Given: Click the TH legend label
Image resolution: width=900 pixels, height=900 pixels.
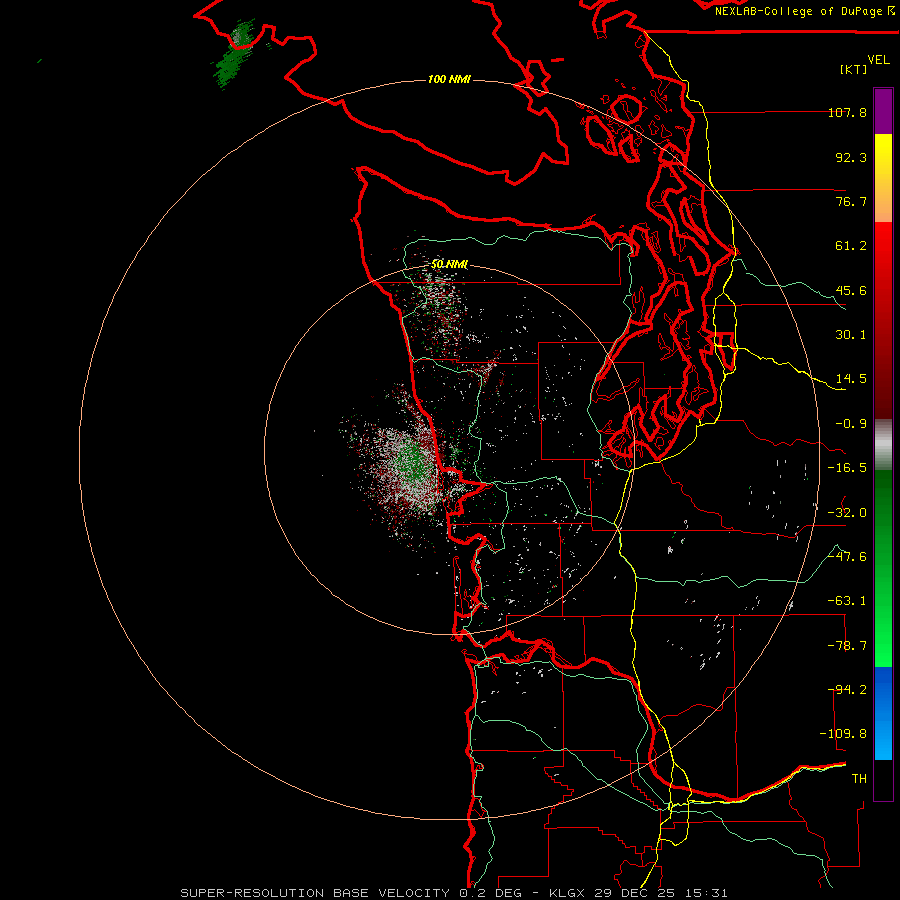Looking at the screenshot, I should pyautogui.click(x=859, y=779).
